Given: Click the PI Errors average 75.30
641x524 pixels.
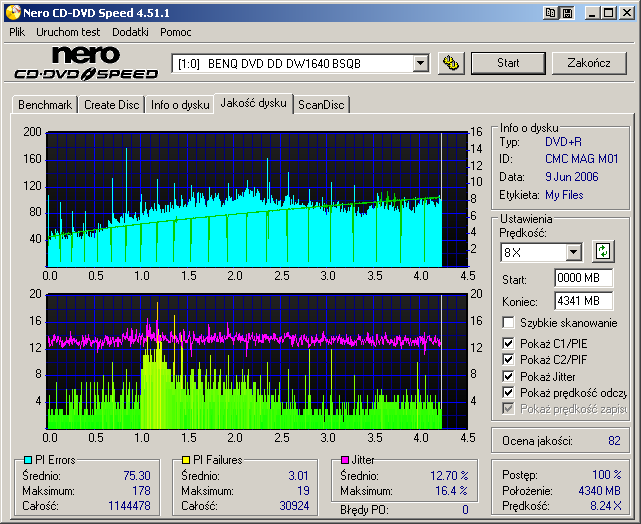Looking at the screenshot, I should pyautogui.click(x=137, y=476).
